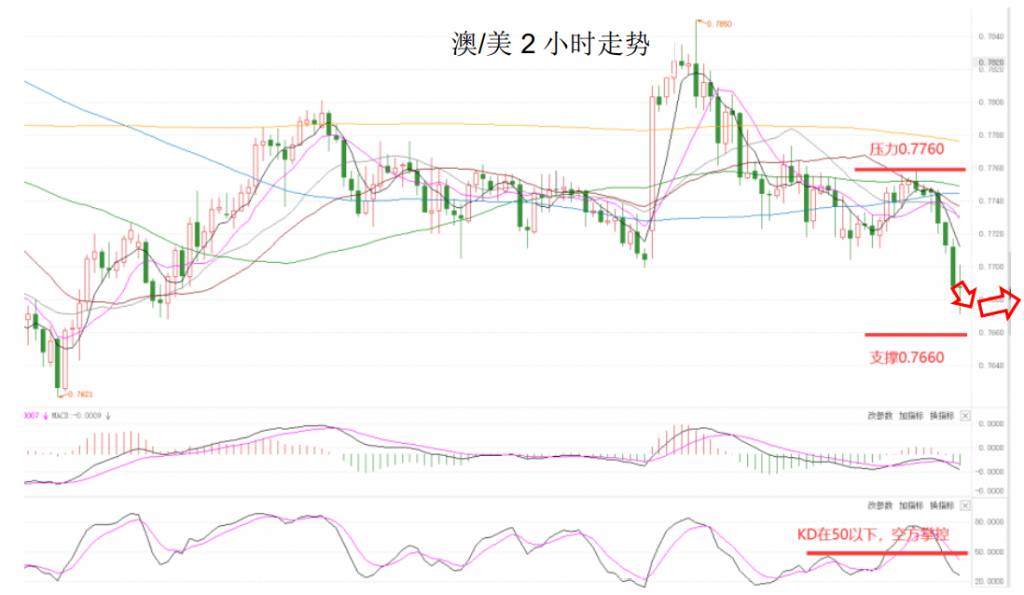The width and height of the screenshot is (1024, 595).
Task: Click the 0.7780 price axis label
Action: coord(991,135)
